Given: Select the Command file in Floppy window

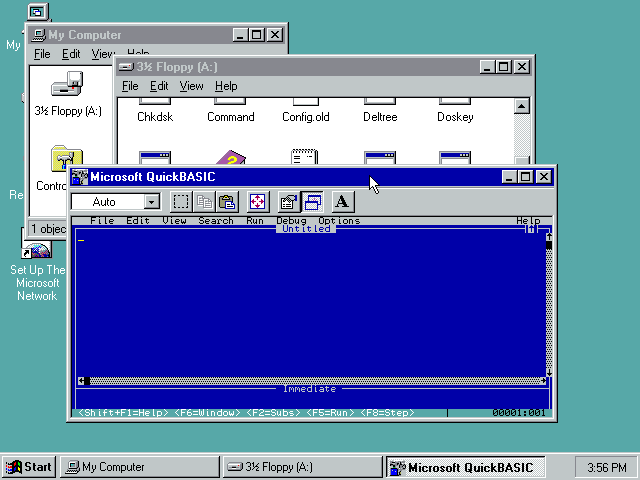Looking at the screenshot, I should (231, 111).
